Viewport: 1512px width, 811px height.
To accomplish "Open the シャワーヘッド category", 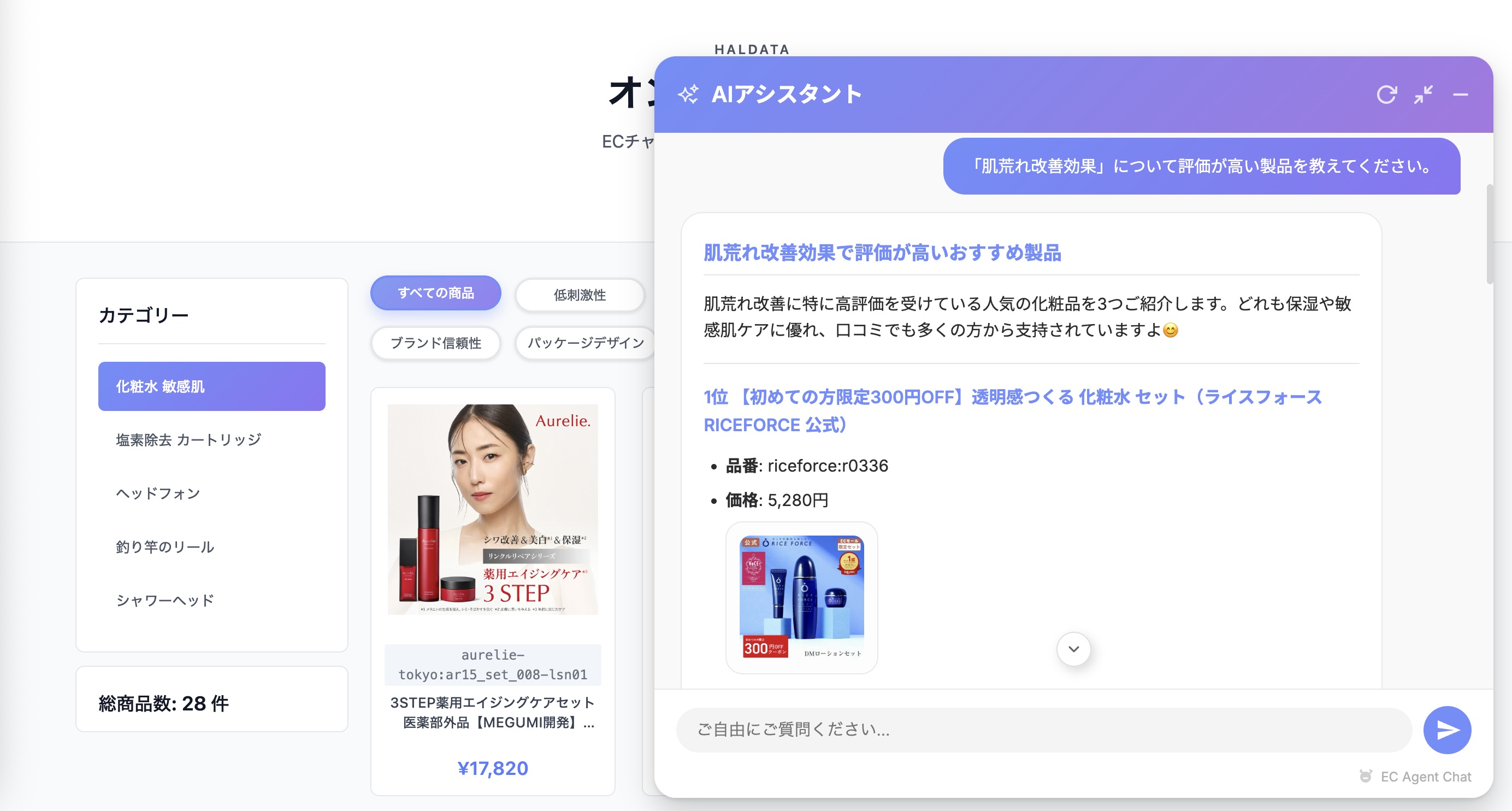I will pyautogui.click(x=165, y=600).
